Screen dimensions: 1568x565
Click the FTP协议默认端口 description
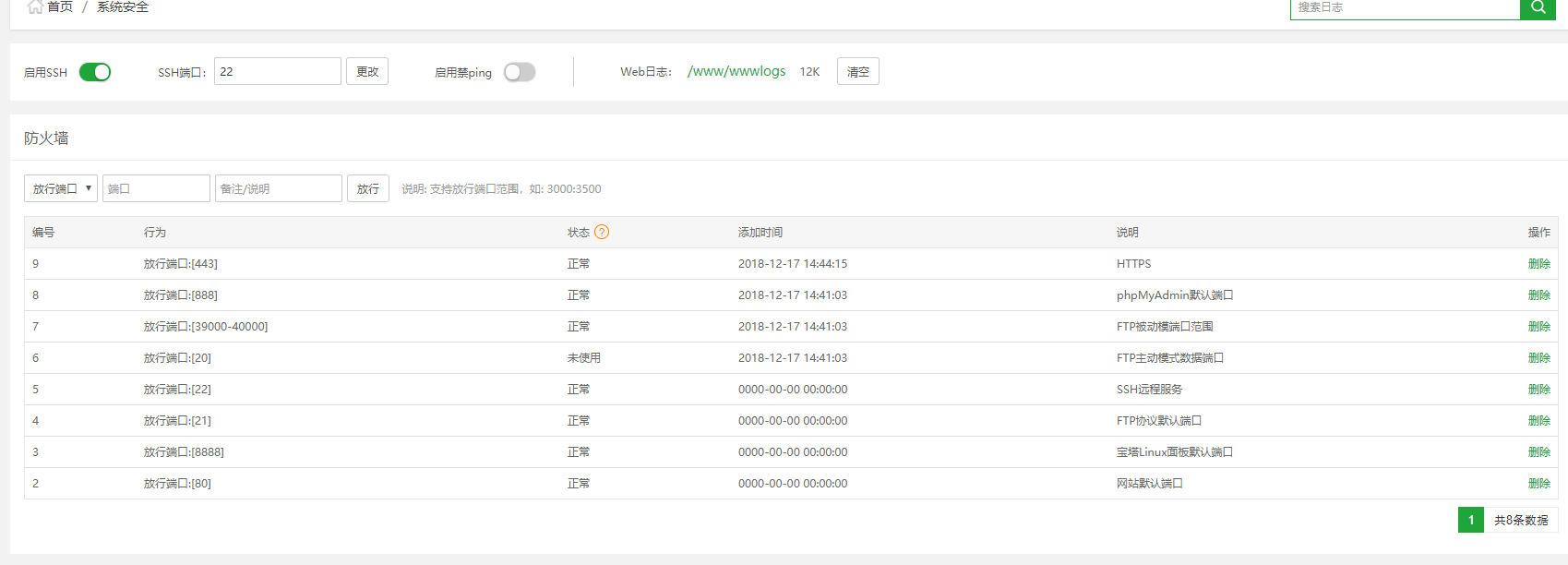[1159, 420]
